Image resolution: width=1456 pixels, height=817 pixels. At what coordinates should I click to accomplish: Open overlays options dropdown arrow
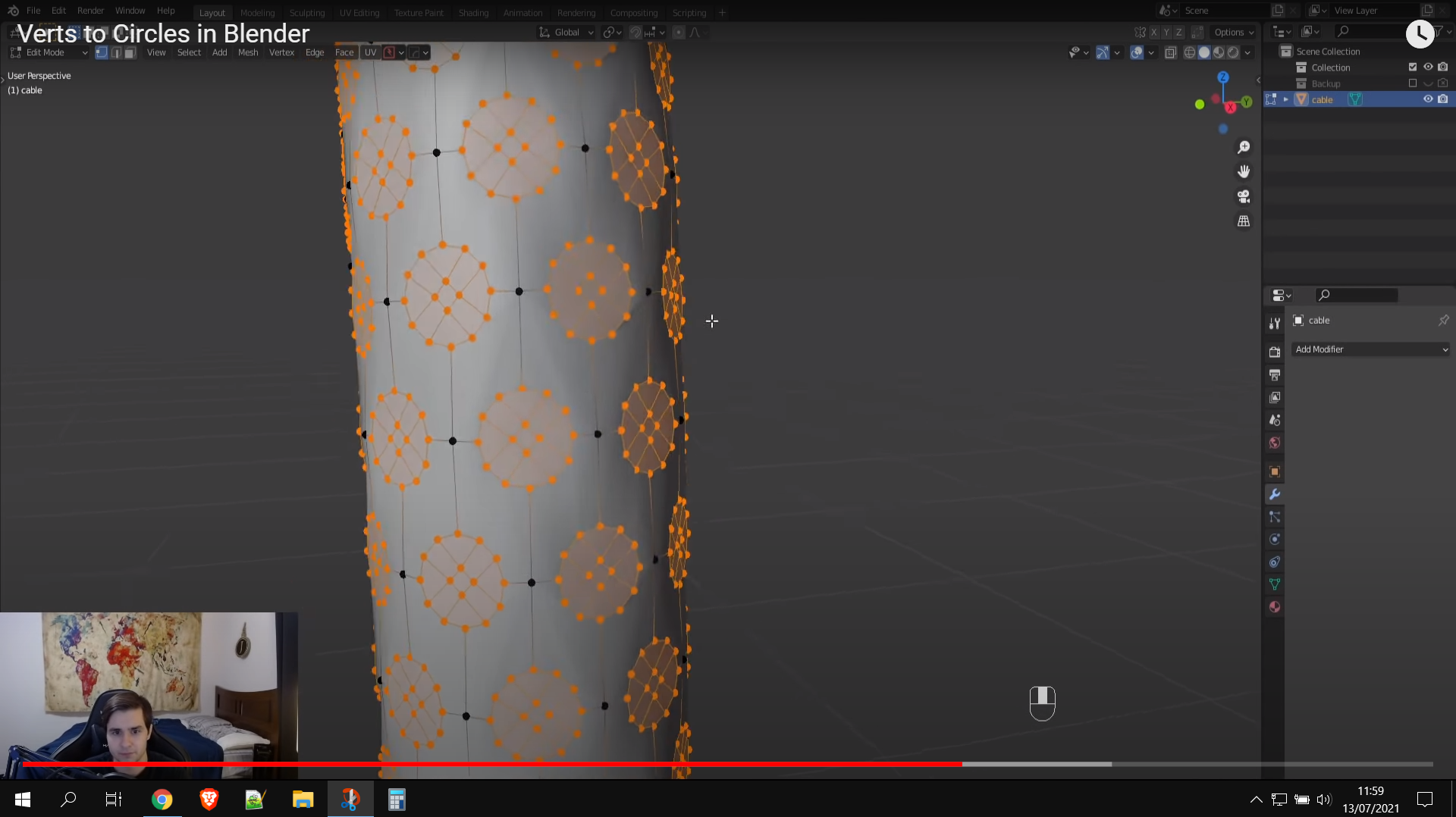coord(1151,52)
